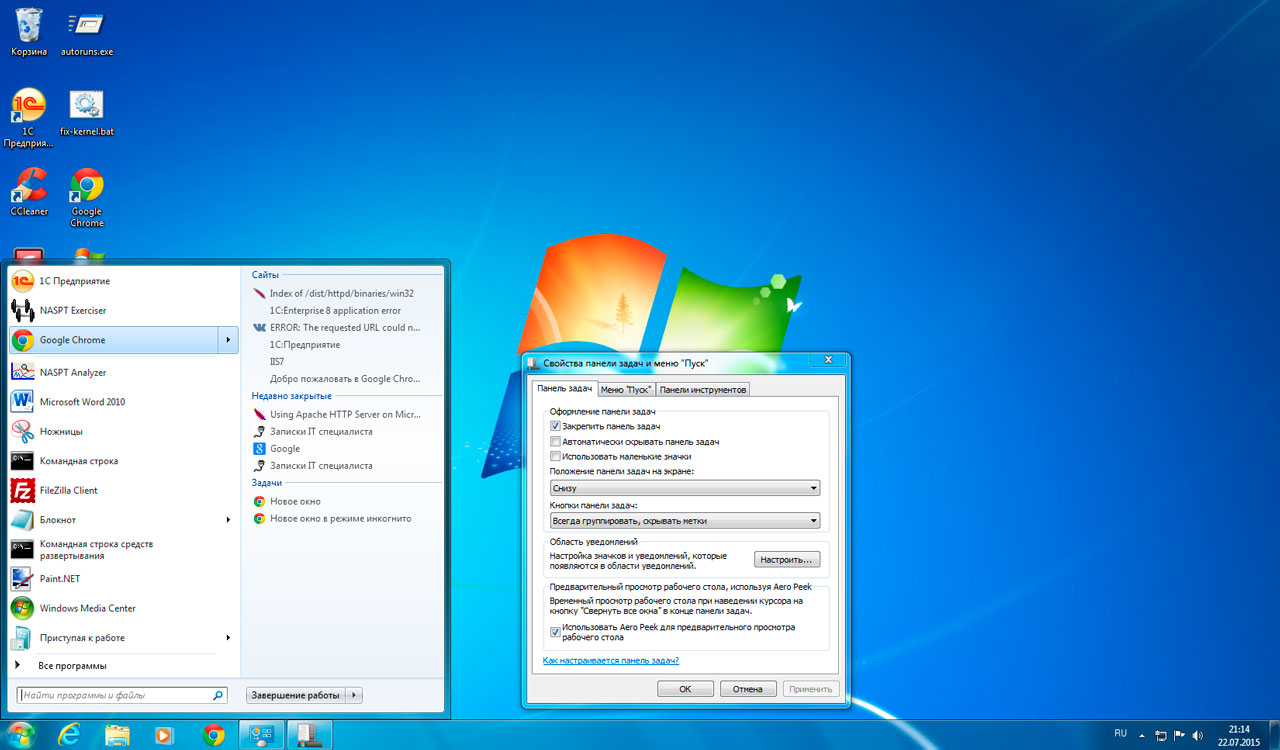Expand arrow next to 'Завершение работы'
The height and width of the screenshot is (750, 1280).
click(356, 695)
